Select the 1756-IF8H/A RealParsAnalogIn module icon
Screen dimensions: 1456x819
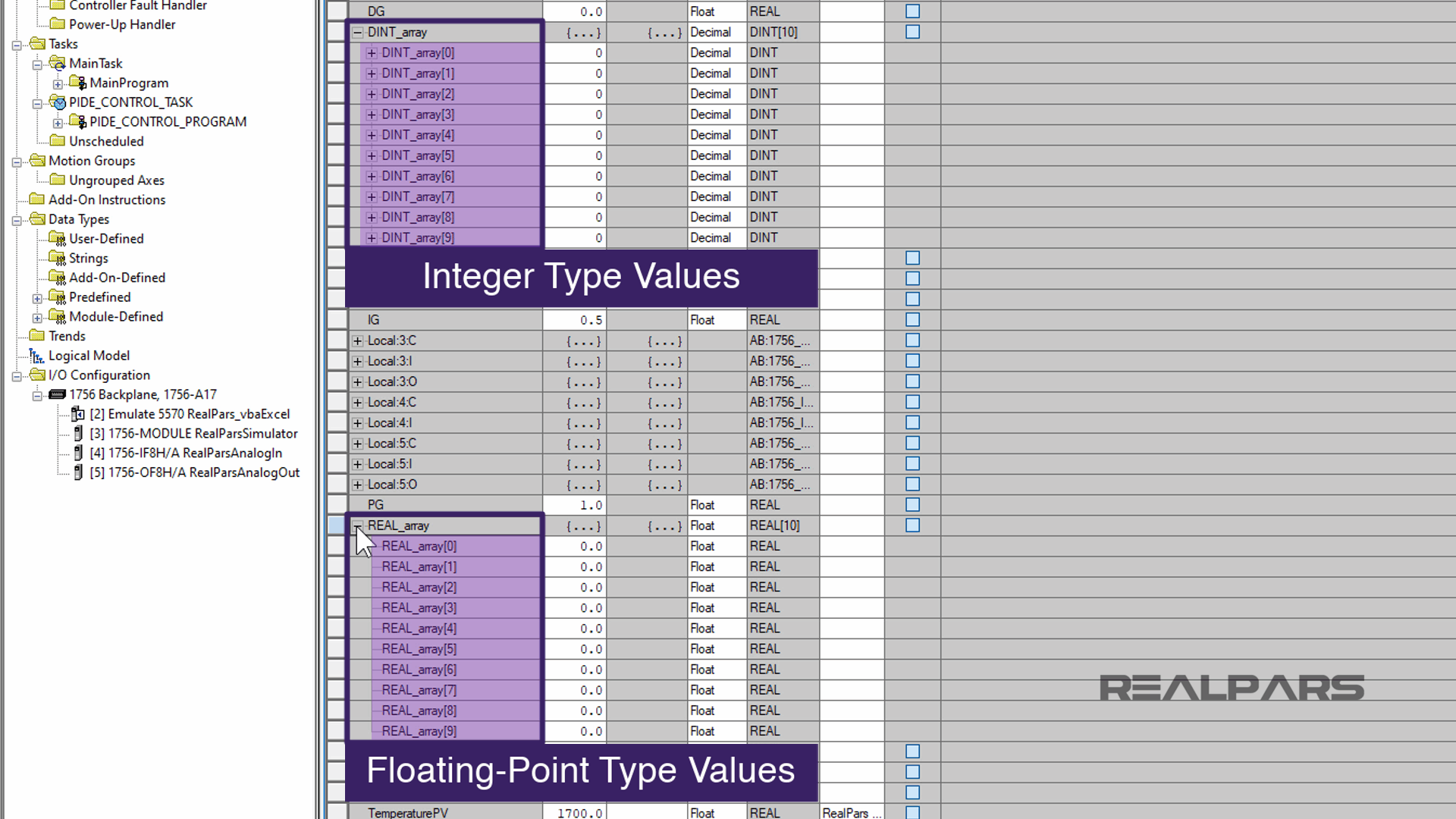79,453
